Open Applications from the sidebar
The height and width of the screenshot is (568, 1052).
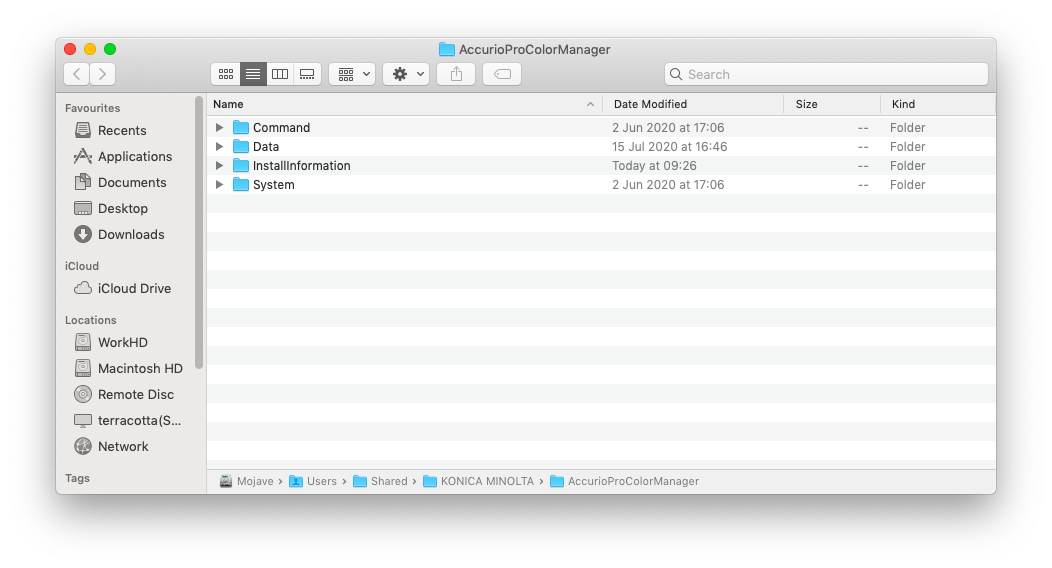coord(134,156)
